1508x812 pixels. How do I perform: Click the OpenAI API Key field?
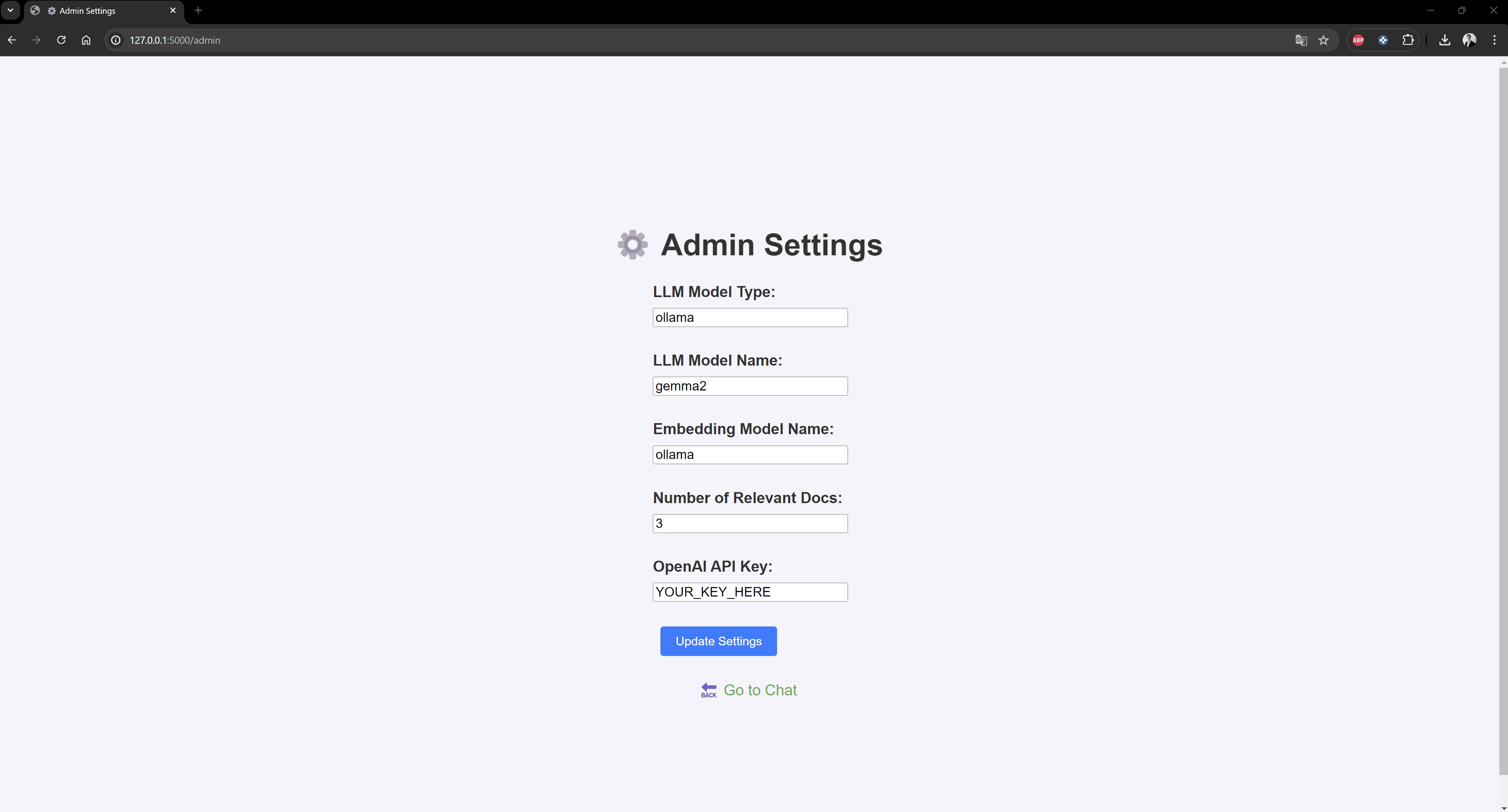click(x=750, y=592)
